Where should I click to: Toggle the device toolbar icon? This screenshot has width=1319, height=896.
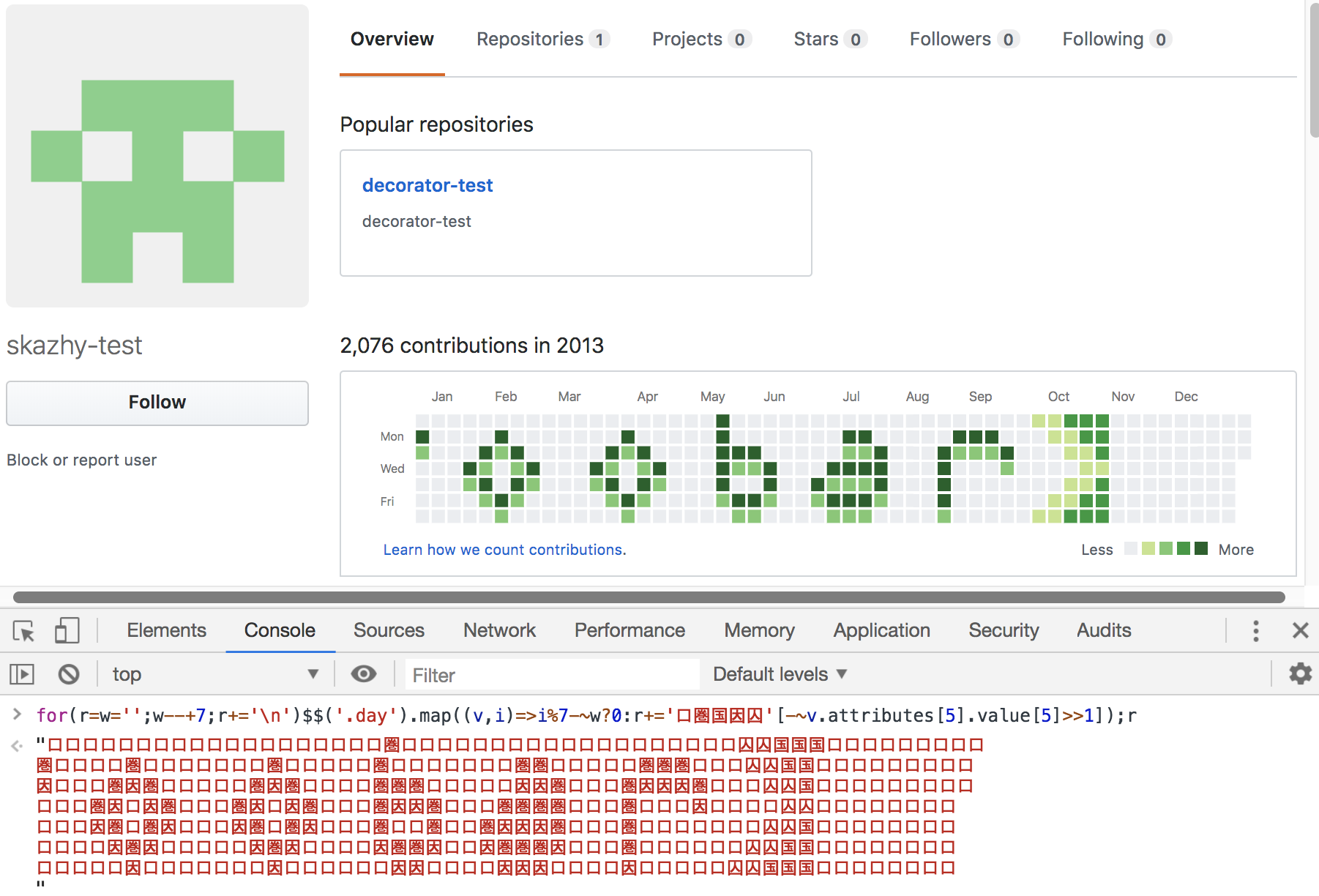click(x=67, y=631)
